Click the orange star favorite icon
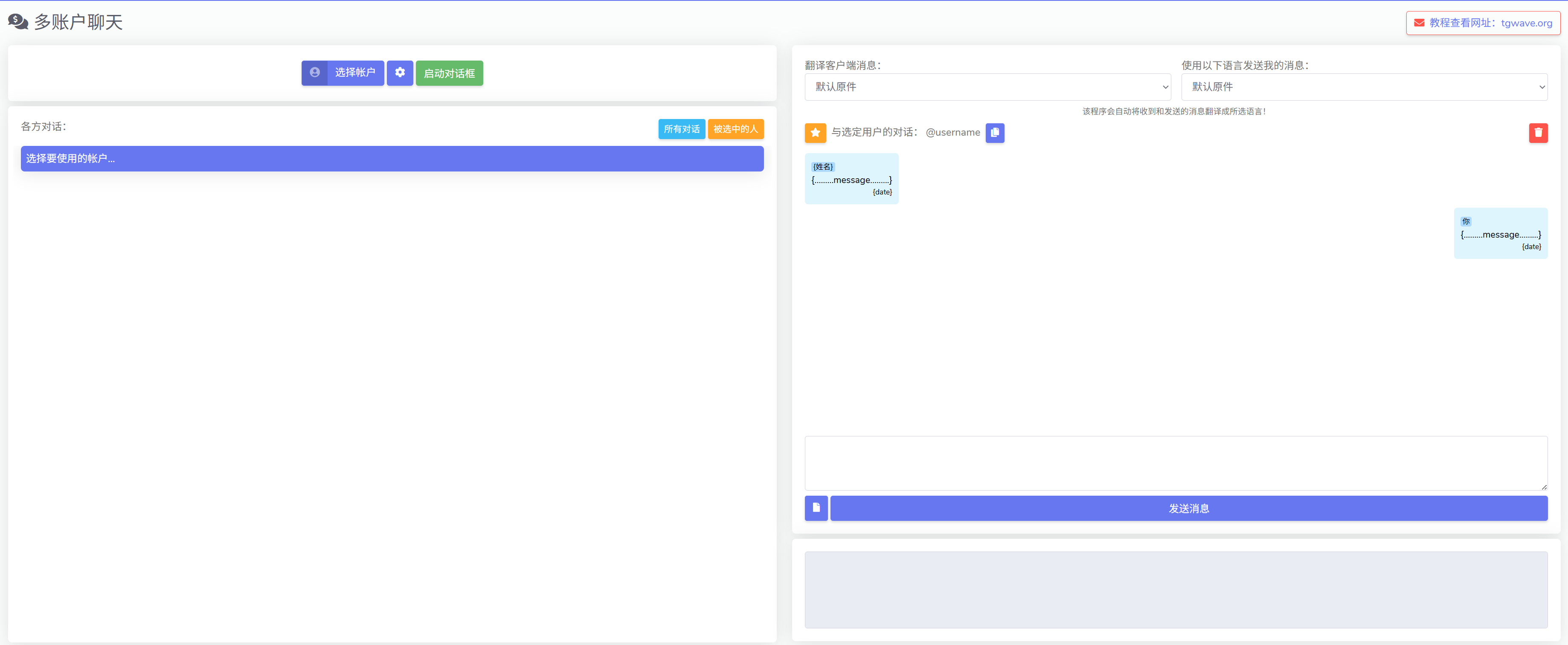1568x645 pixels. pyautogui.click(x=815, y=133)
